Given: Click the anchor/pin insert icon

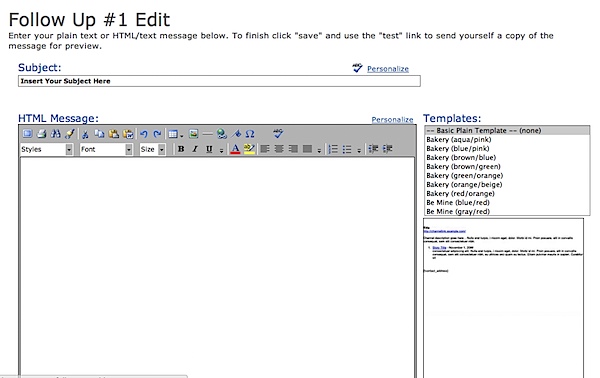Looking at the screenshot, I should tap(237, 134).
